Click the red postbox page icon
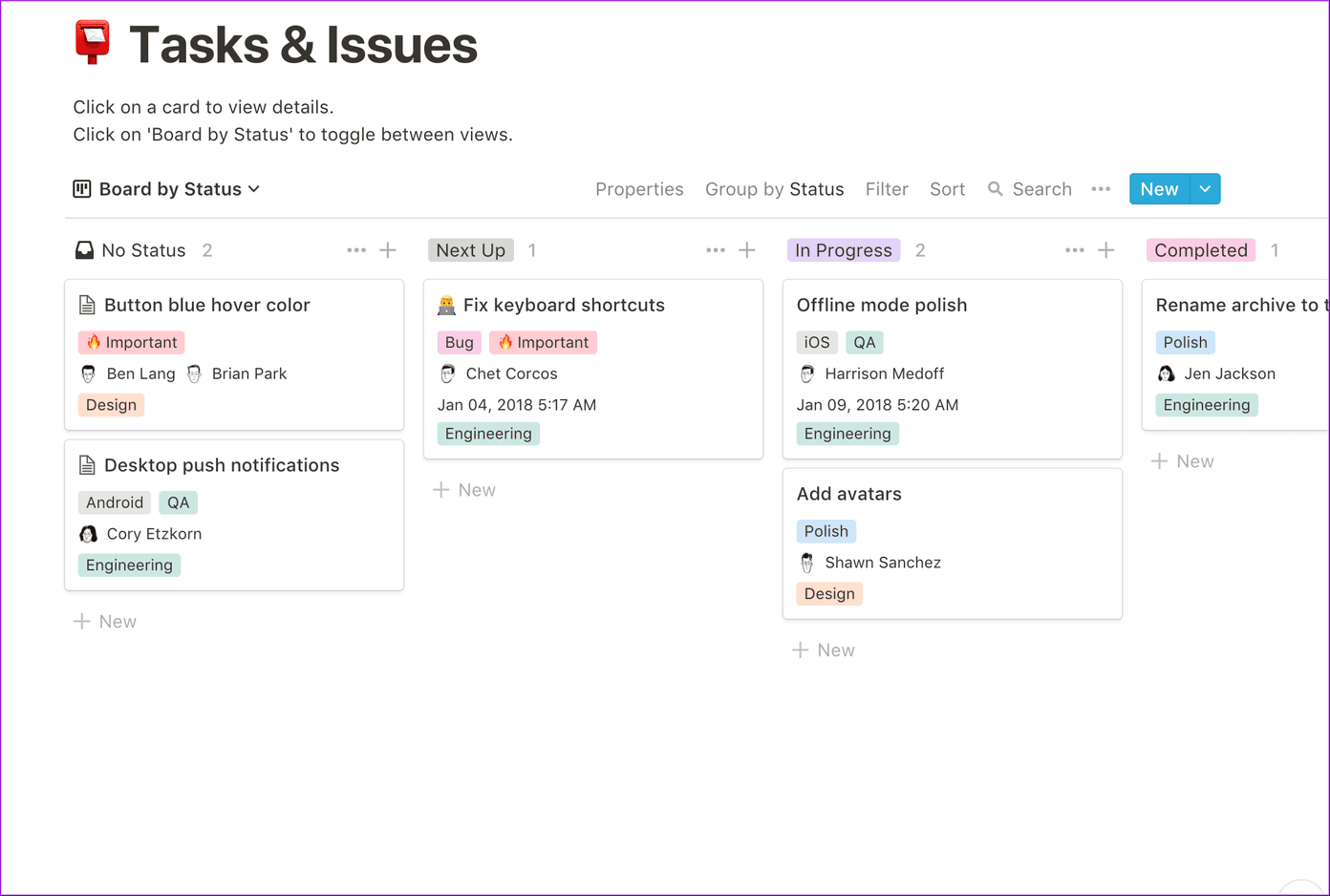This screenshot has width=1330, height=896. [93, 43]
